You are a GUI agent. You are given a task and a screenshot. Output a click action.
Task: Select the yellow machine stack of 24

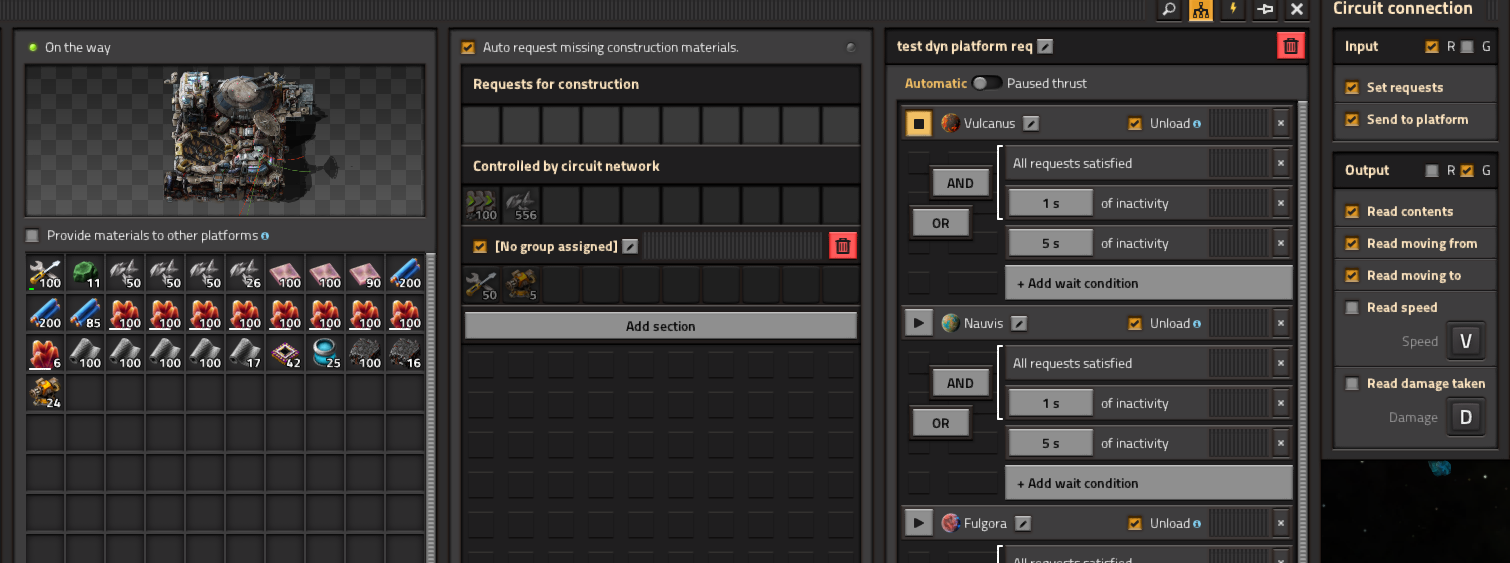tap(46, 392)
